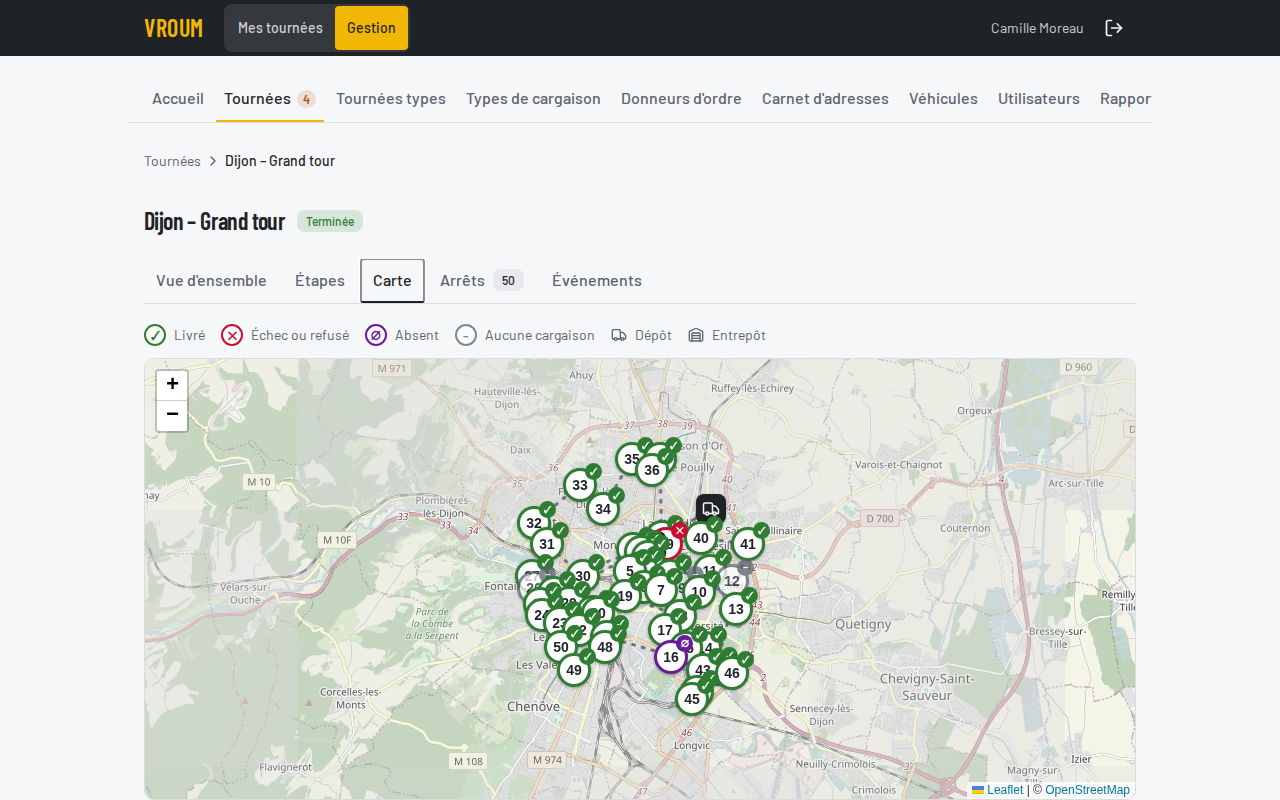This screenshot has width=1280, height=800.
Task: Click the Camille Moreau user name
Action: (x=1037, y=28)
